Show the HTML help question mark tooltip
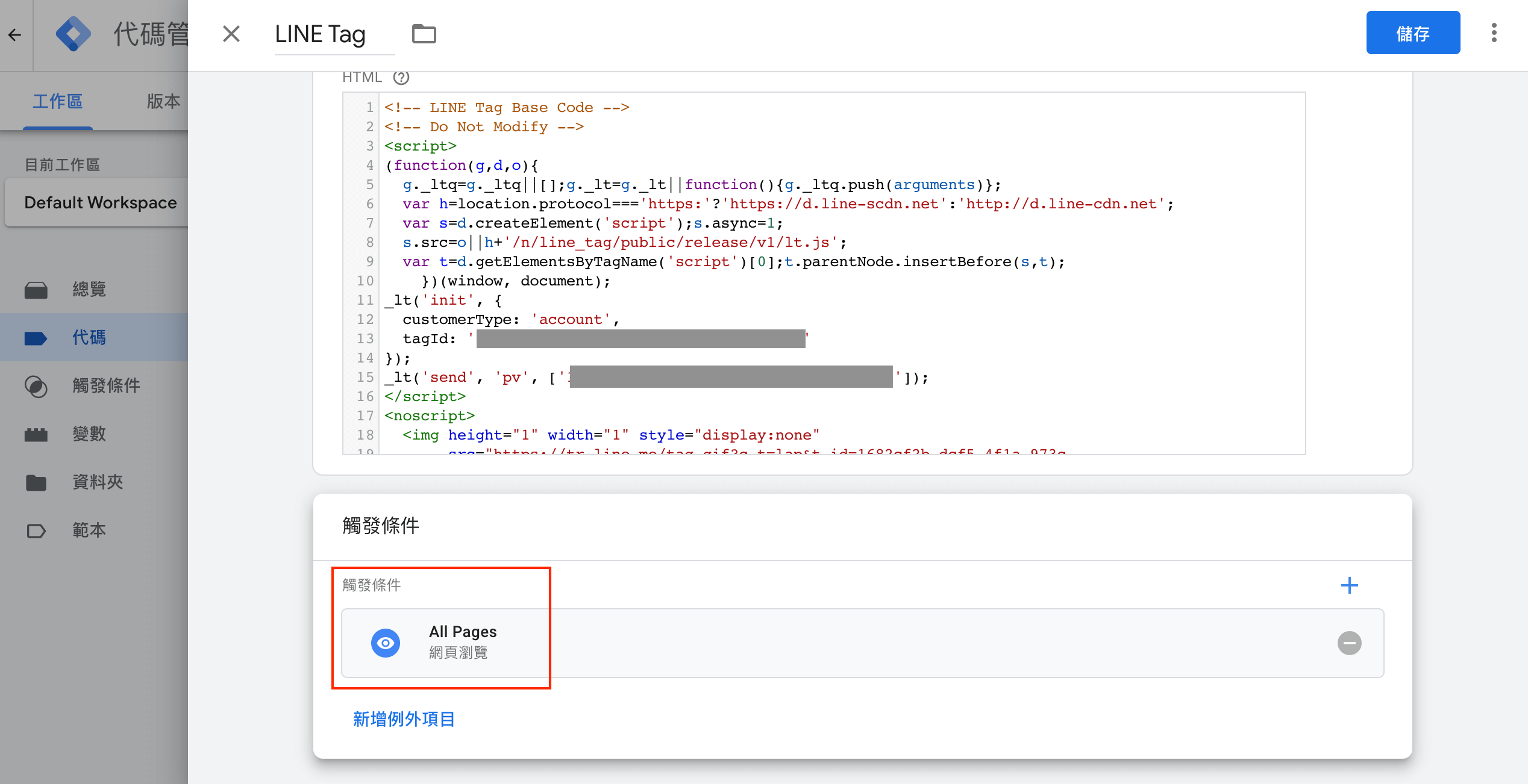 (401, 78)
